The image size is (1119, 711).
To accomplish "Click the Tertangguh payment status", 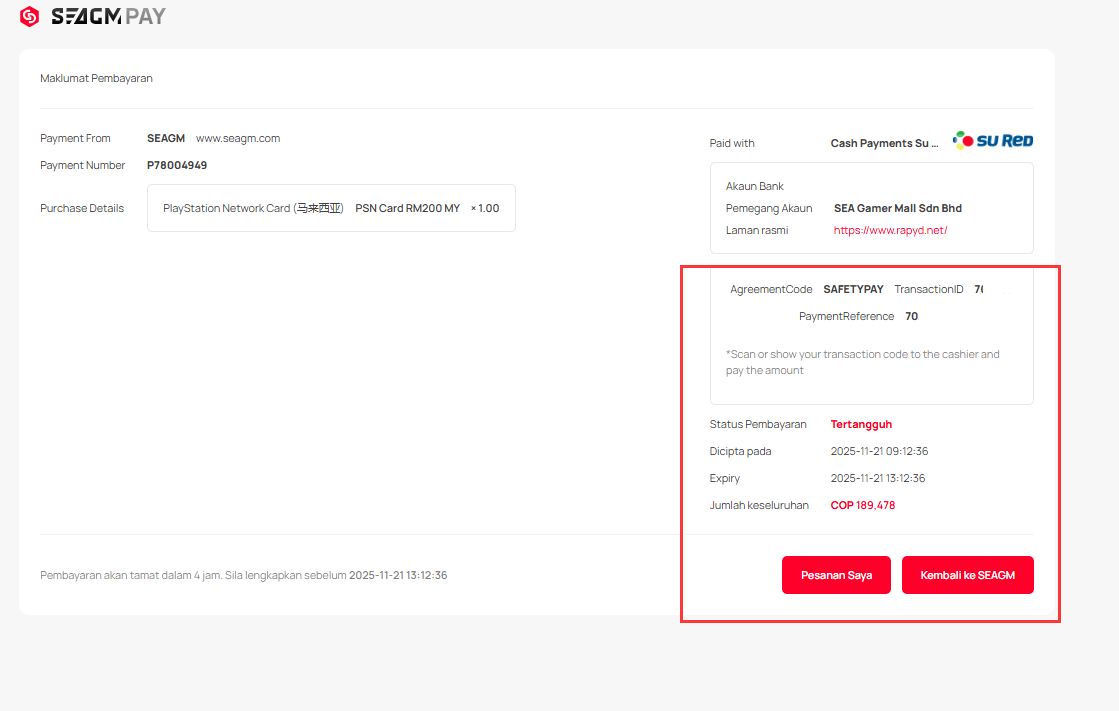I will (x=861, y=424).
